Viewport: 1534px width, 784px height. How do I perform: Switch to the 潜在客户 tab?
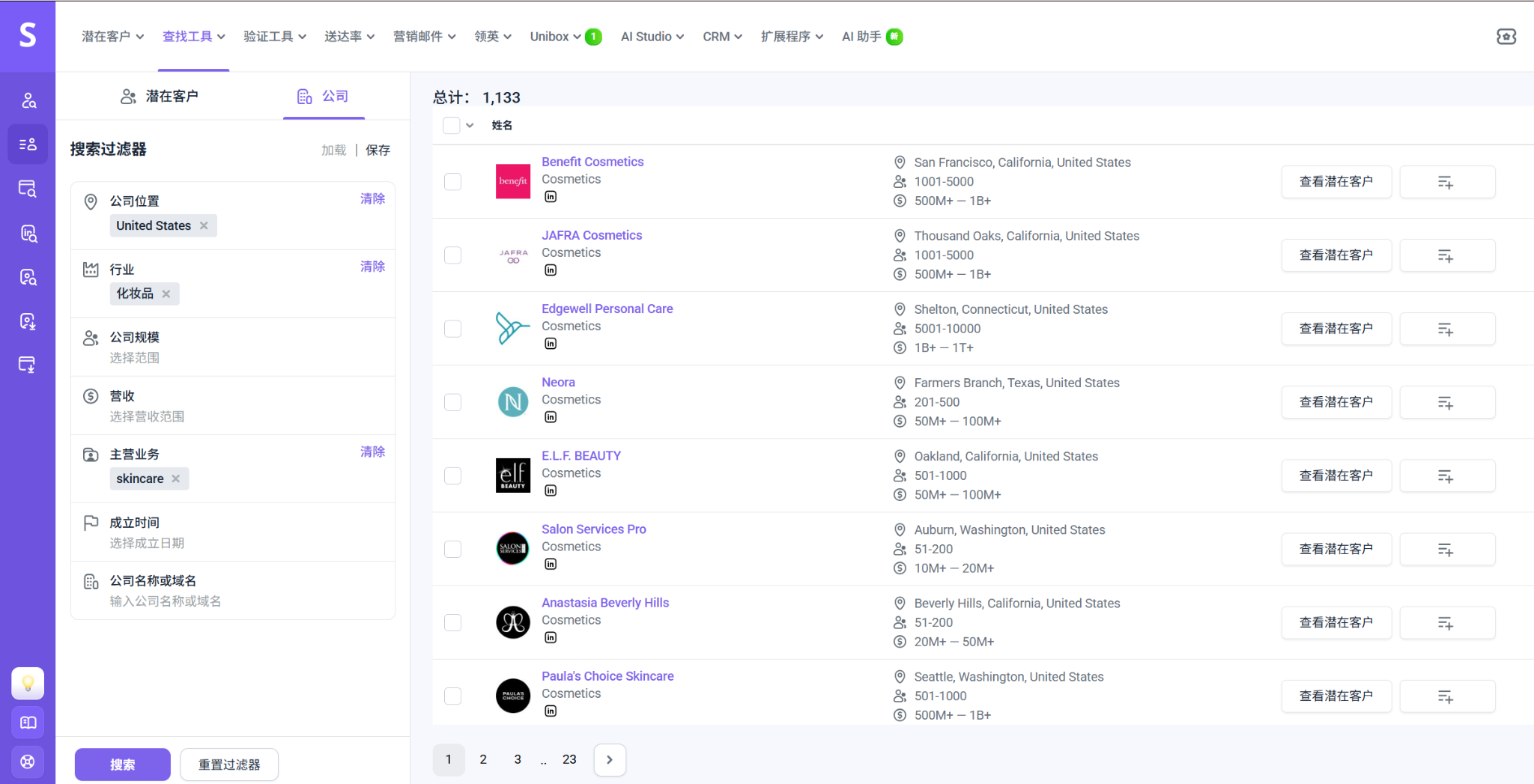coord(160,96)
